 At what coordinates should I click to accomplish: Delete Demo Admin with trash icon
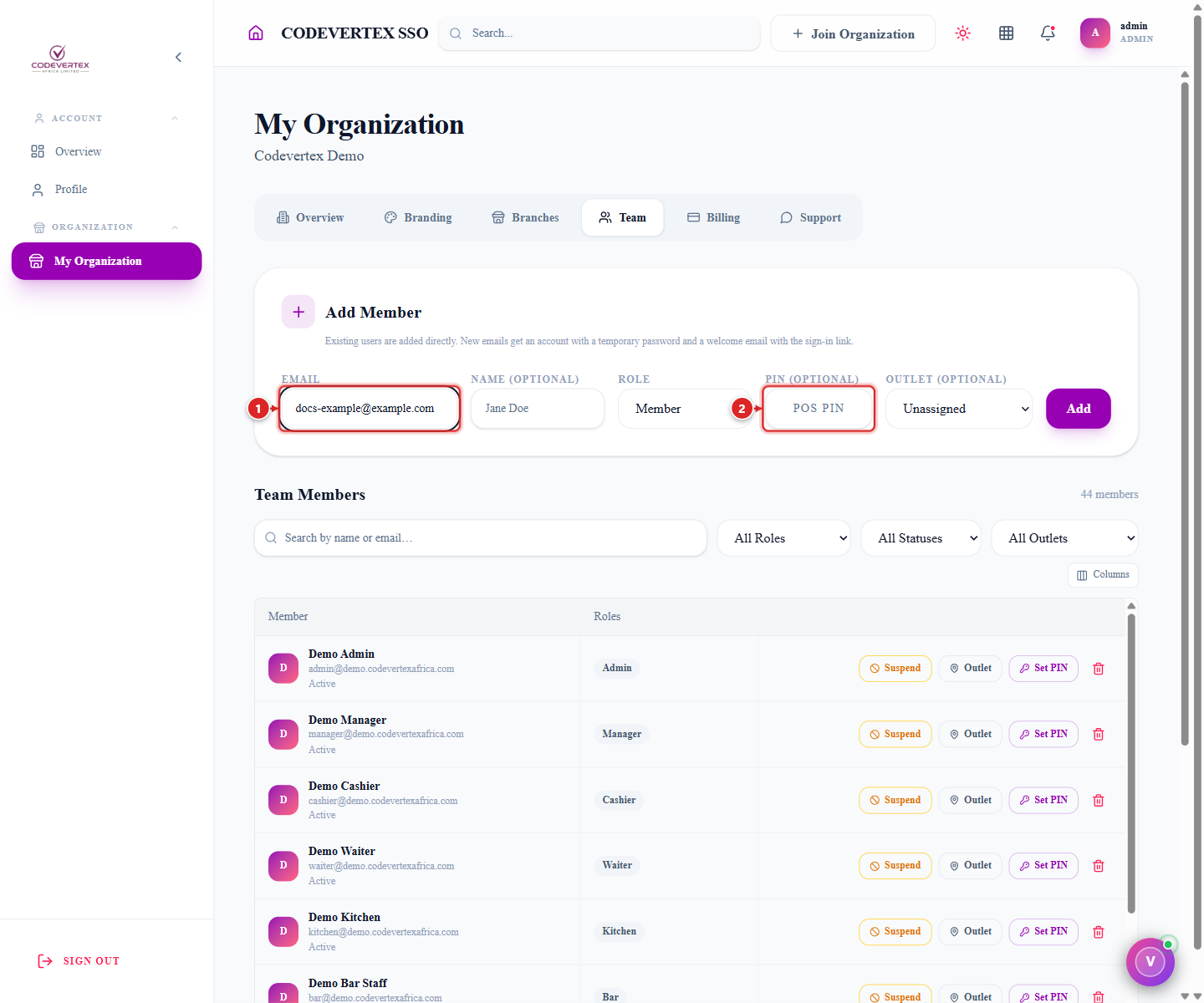coord(1099,669)
